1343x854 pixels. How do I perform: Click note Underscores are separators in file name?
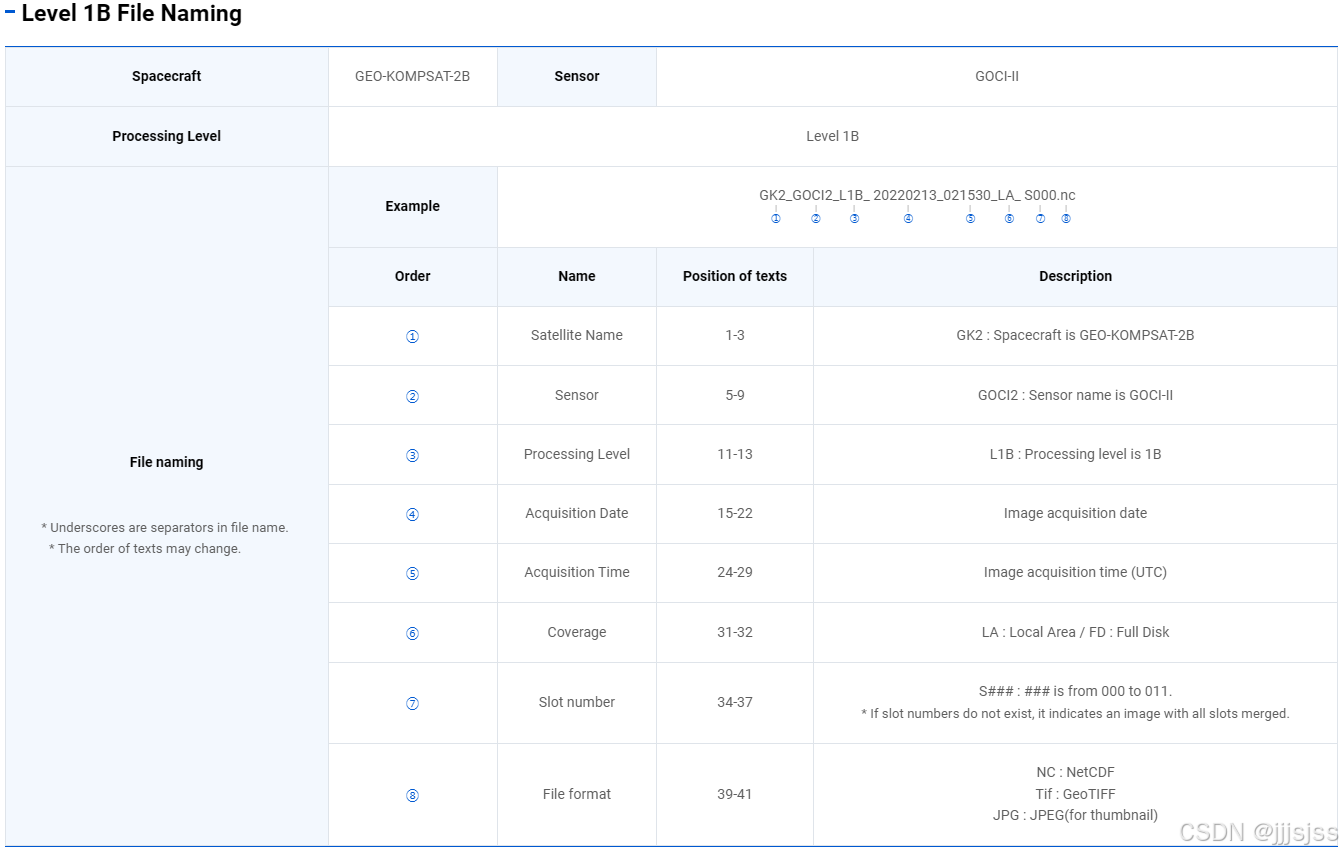(x=165, y=527)
